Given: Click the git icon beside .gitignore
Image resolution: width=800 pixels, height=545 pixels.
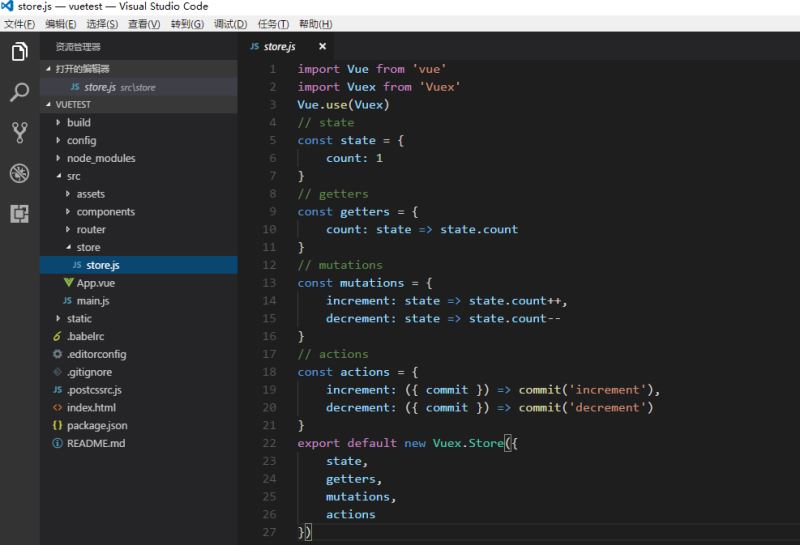Looking at the screenshot, I should [57, 372].
